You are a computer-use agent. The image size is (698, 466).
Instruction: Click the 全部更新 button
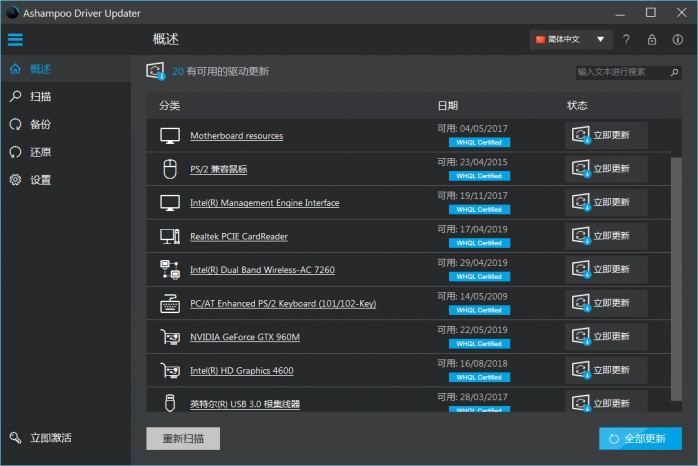click(x=640, y=439)
